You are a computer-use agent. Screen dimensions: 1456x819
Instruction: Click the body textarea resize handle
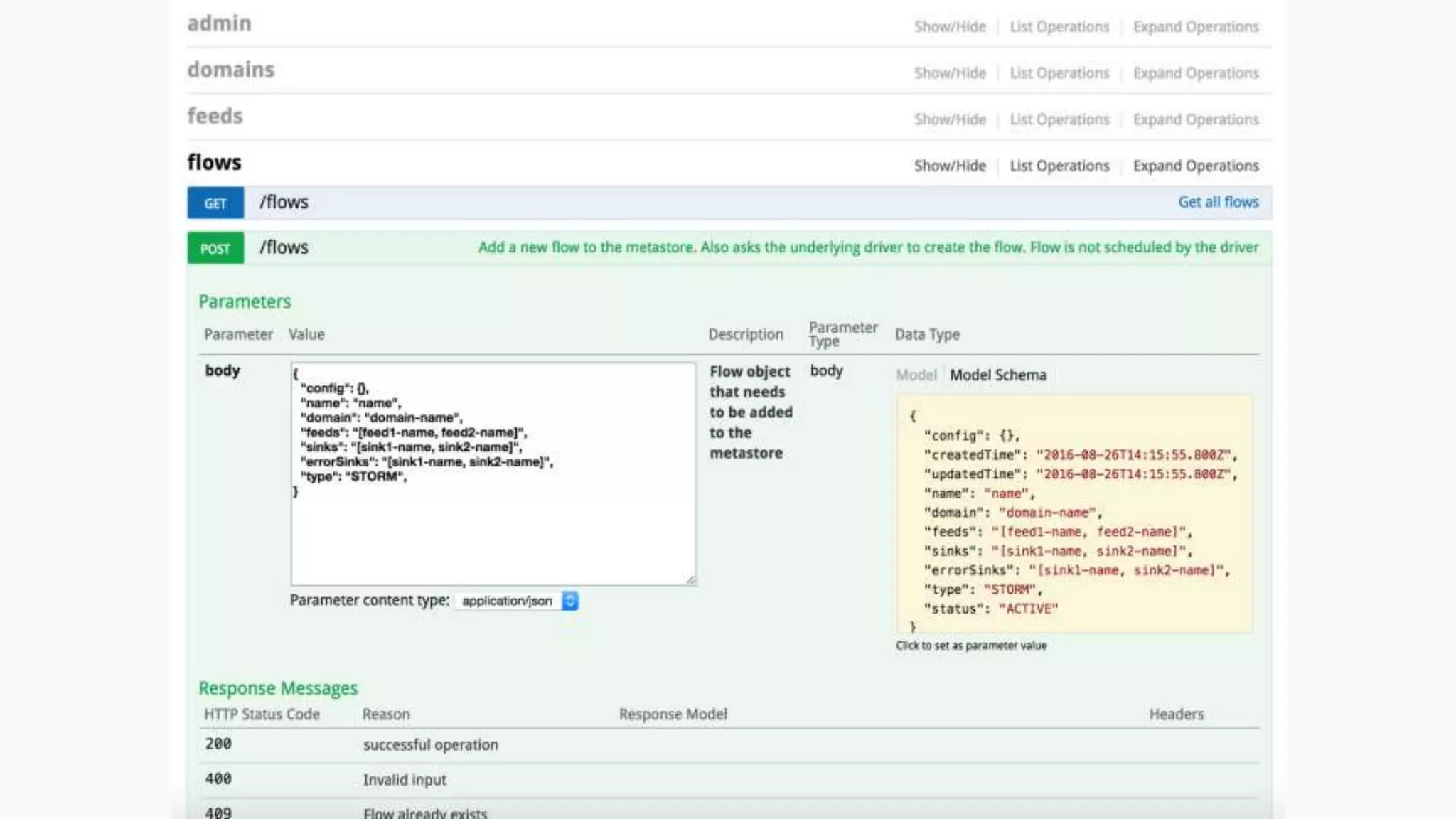pos(690,579)
